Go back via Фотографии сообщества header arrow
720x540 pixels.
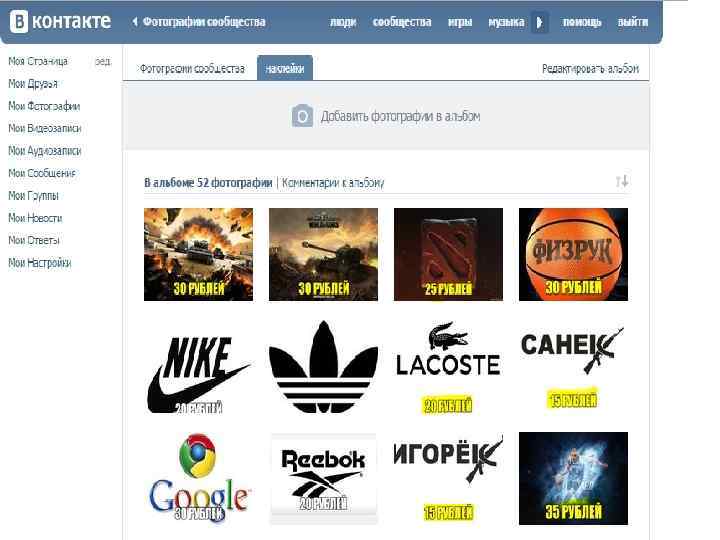coord(135,22)
